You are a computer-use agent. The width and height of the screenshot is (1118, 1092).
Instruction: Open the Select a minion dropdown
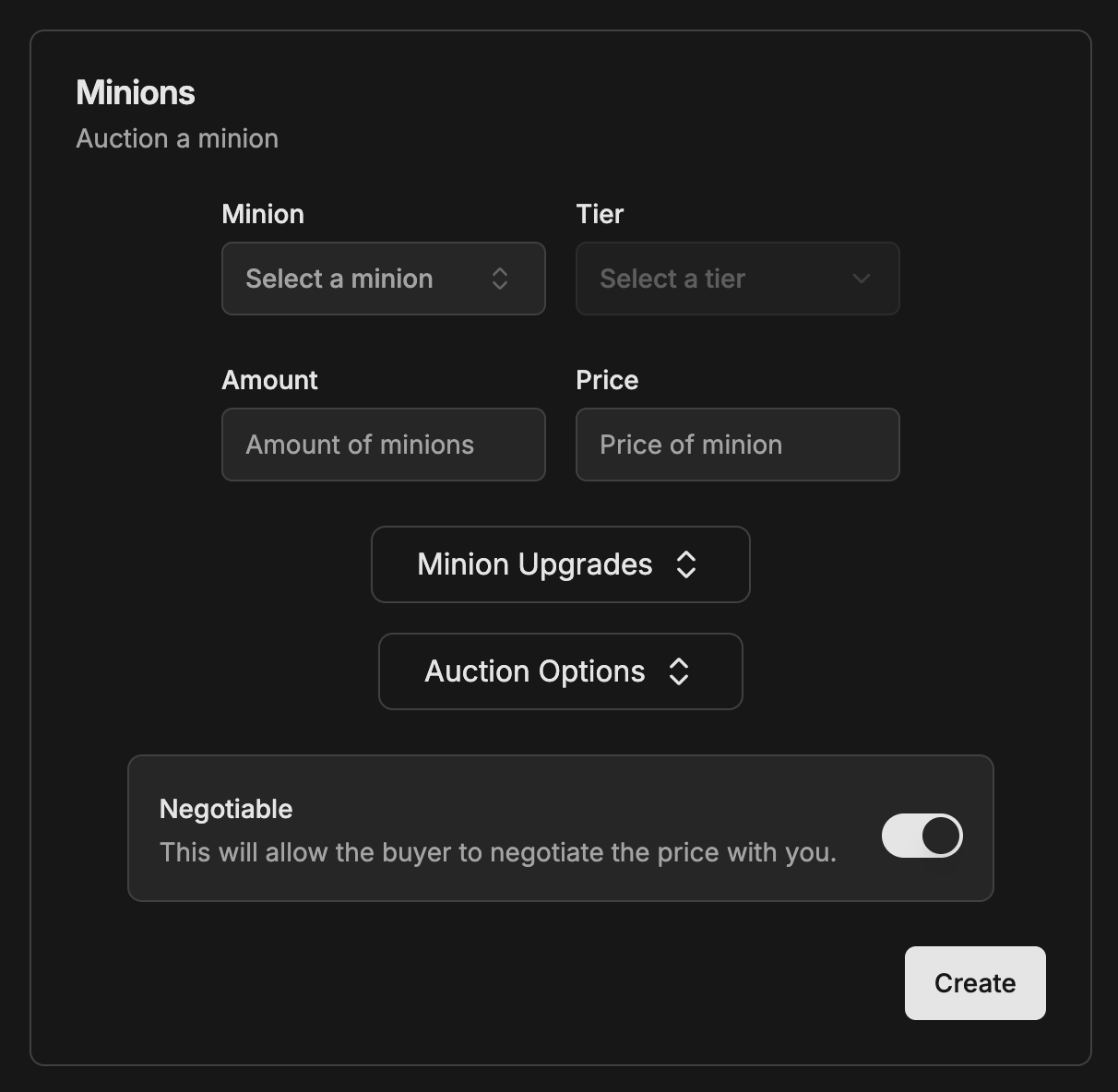pyautogui.click(x=383, y=279)
